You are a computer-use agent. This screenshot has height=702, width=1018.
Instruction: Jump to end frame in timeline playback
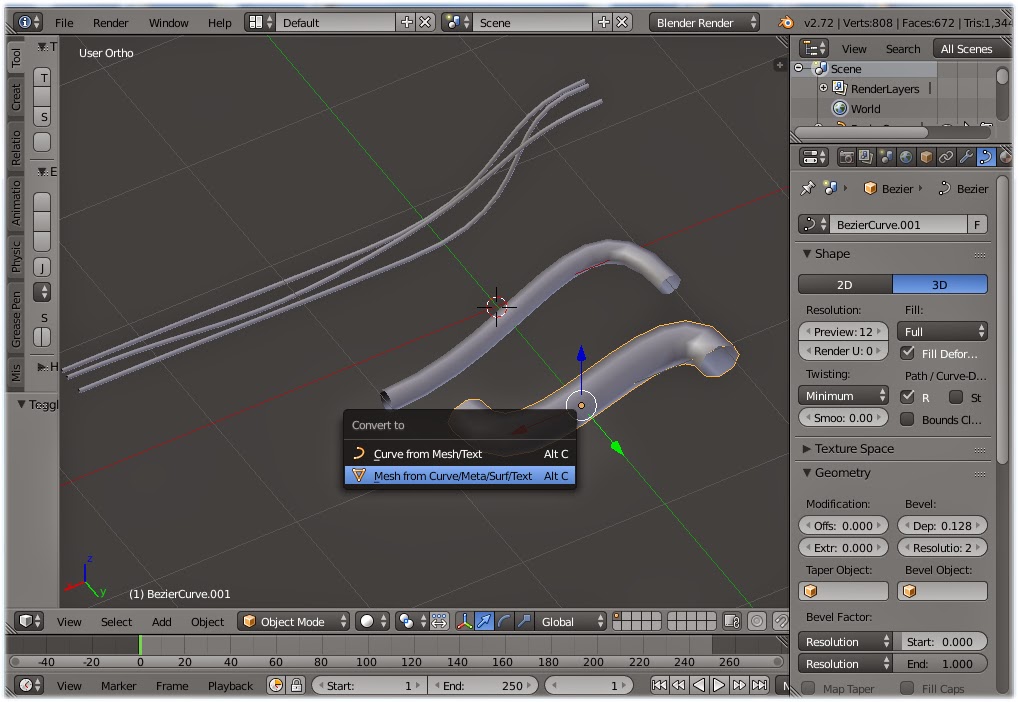(x=759, y=686)
